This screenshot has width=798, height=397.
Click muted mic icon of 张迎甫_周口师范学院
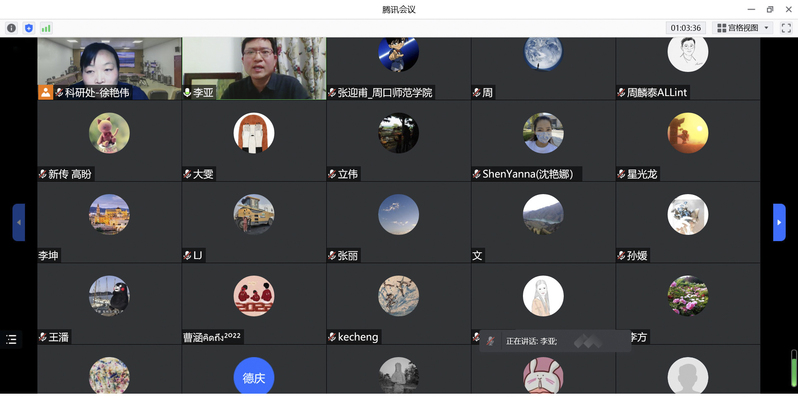[332, 93]
